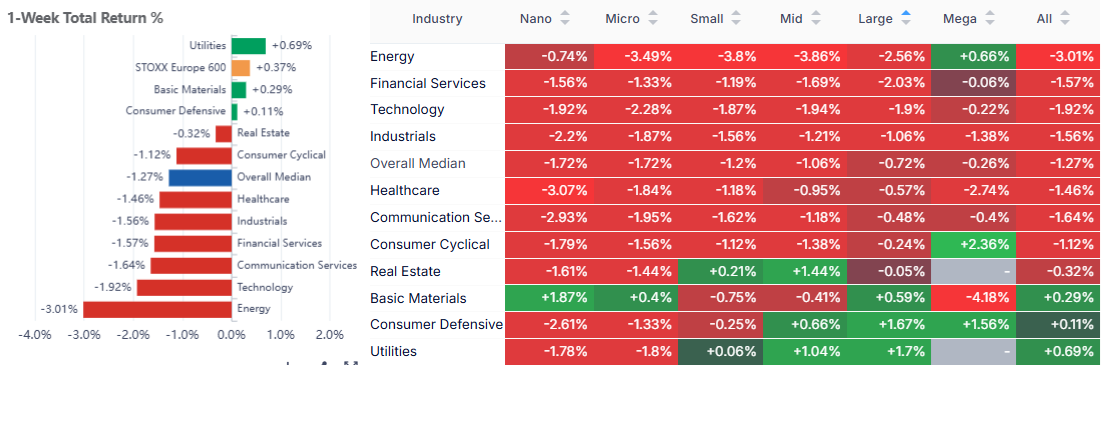Select the blue Overall Median bar

pyautogui.click(x=200, y=178)
